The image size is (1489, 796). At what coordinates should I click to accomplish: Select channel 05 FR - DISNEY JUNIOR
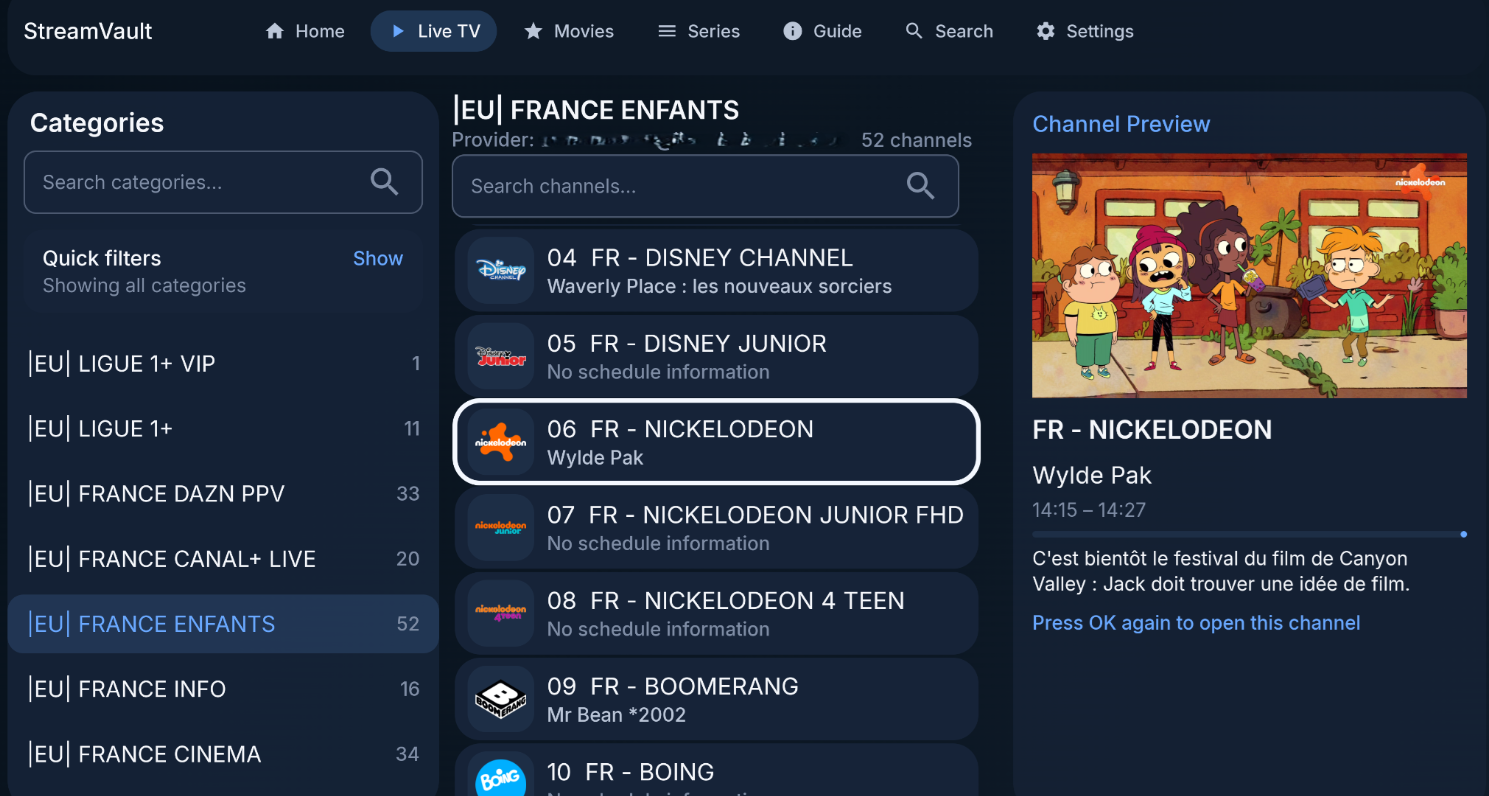click(716, 356)
